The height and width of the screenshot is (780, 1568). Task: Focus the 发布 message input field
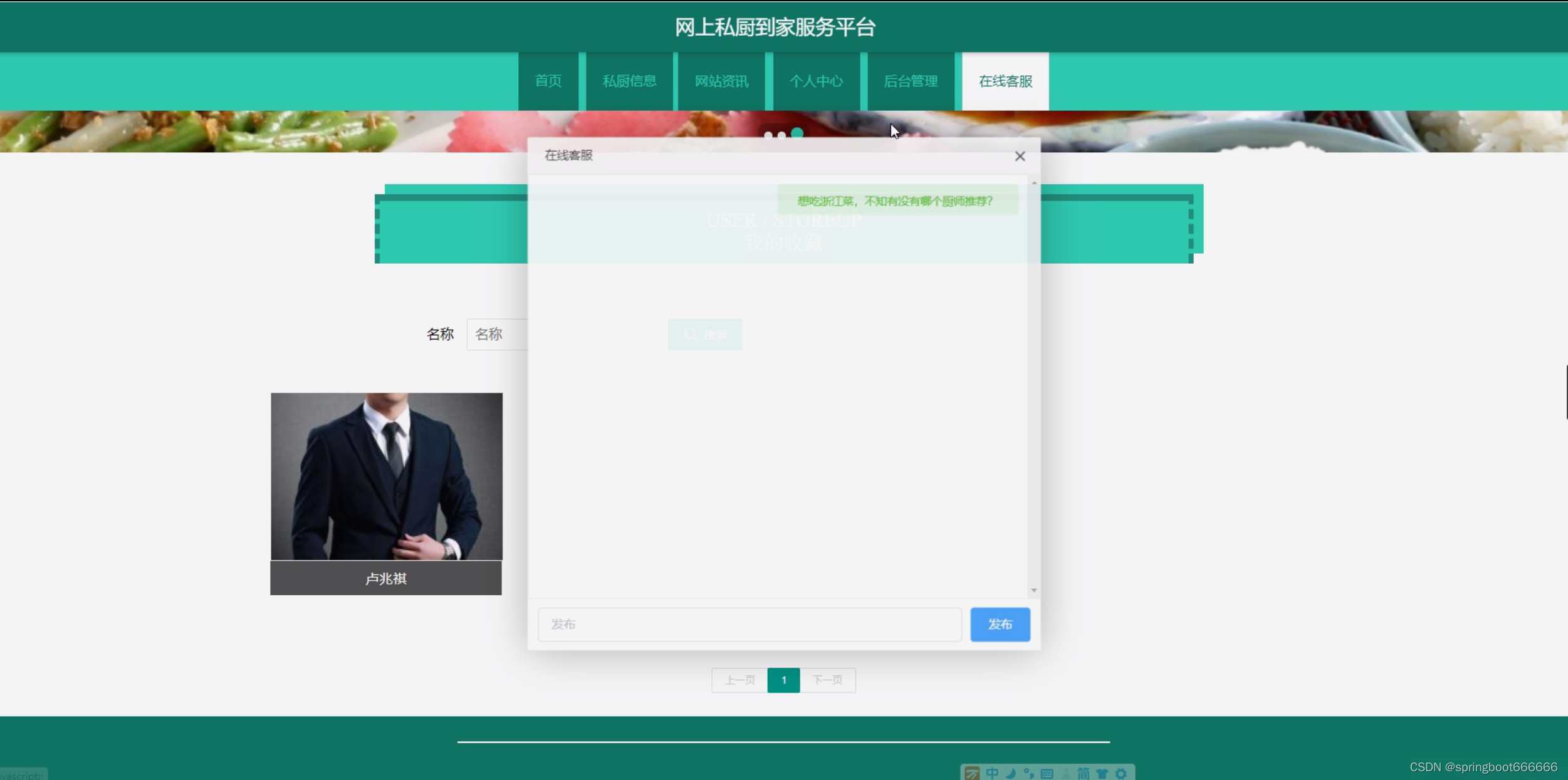pyautogui.click(x=749, y=624)
